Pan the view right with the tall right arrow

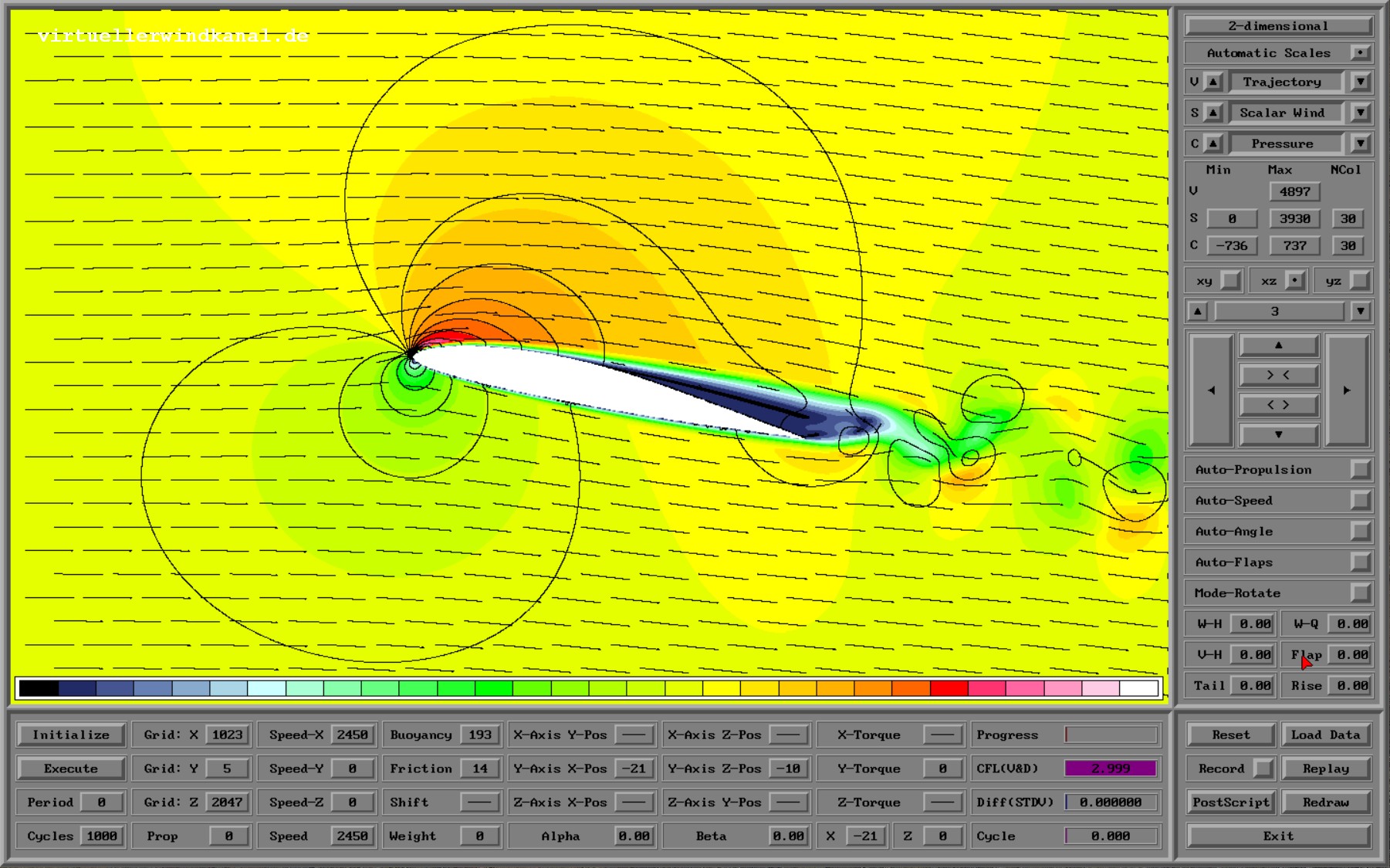click(x=1347, y=390)
